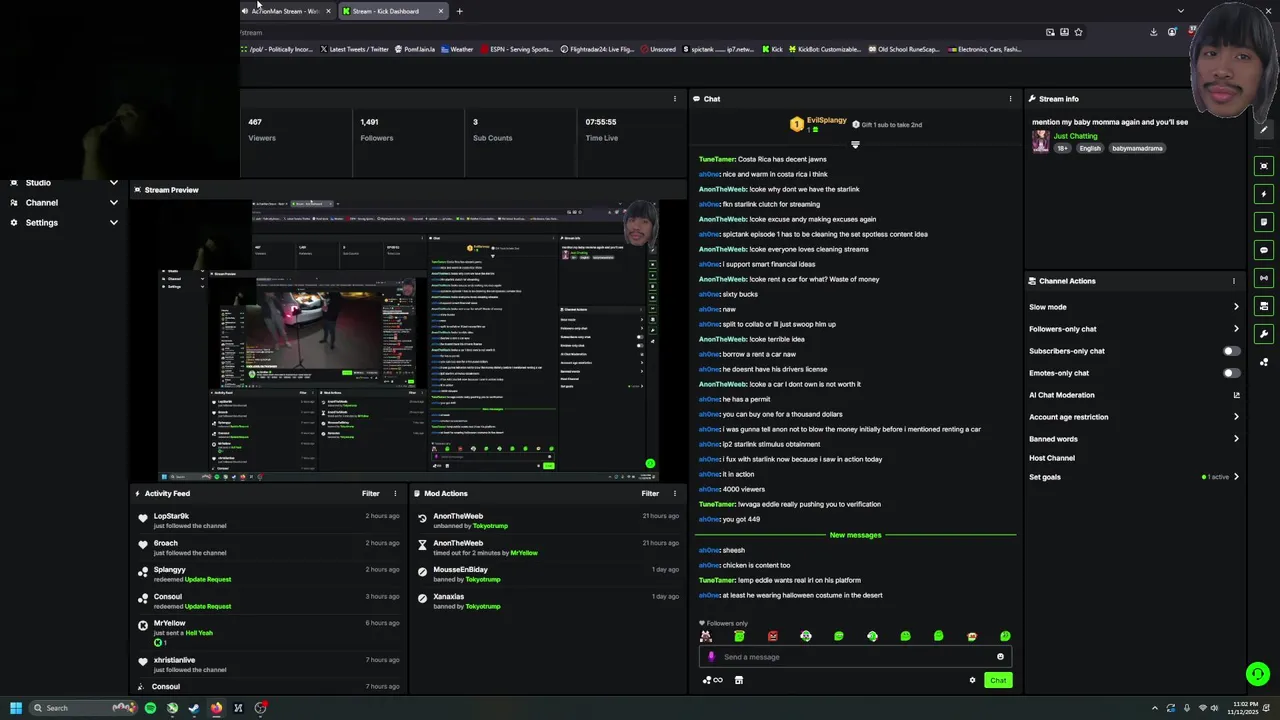1280x720 pixels.
Task: Open KickBot bookmark
Action: [825, 49]
